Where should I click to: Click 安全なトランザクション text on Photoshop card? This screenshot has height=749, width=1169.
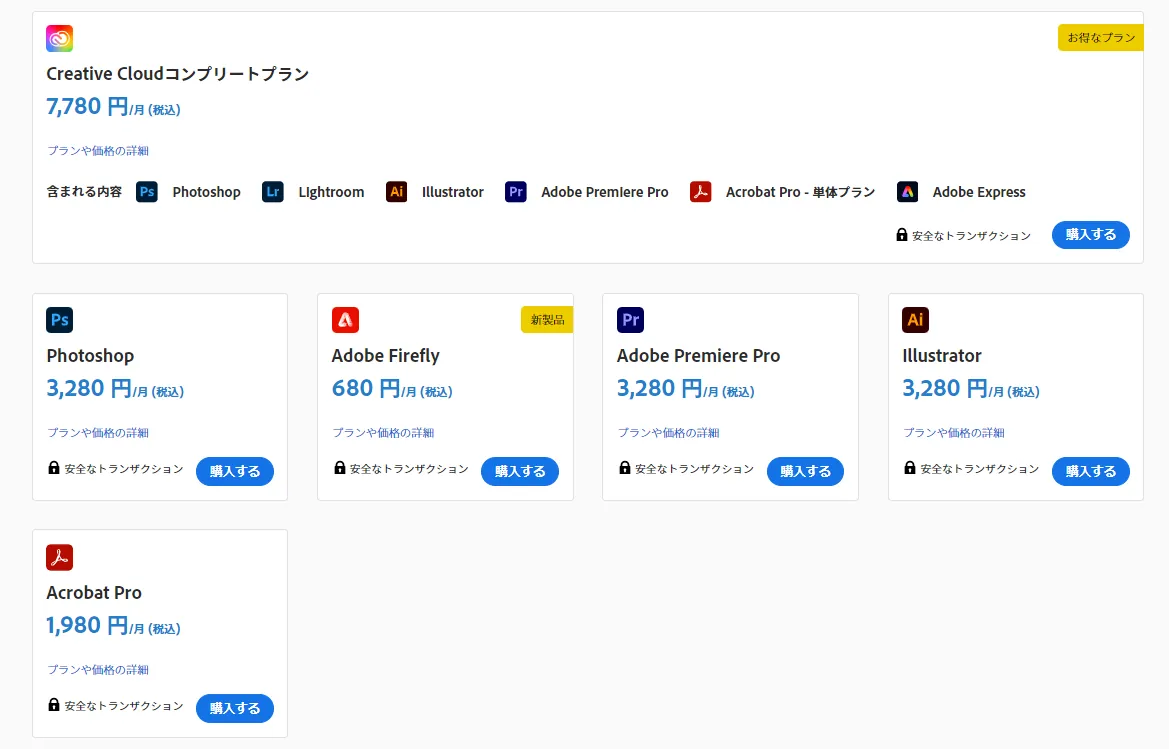(124, 469)
